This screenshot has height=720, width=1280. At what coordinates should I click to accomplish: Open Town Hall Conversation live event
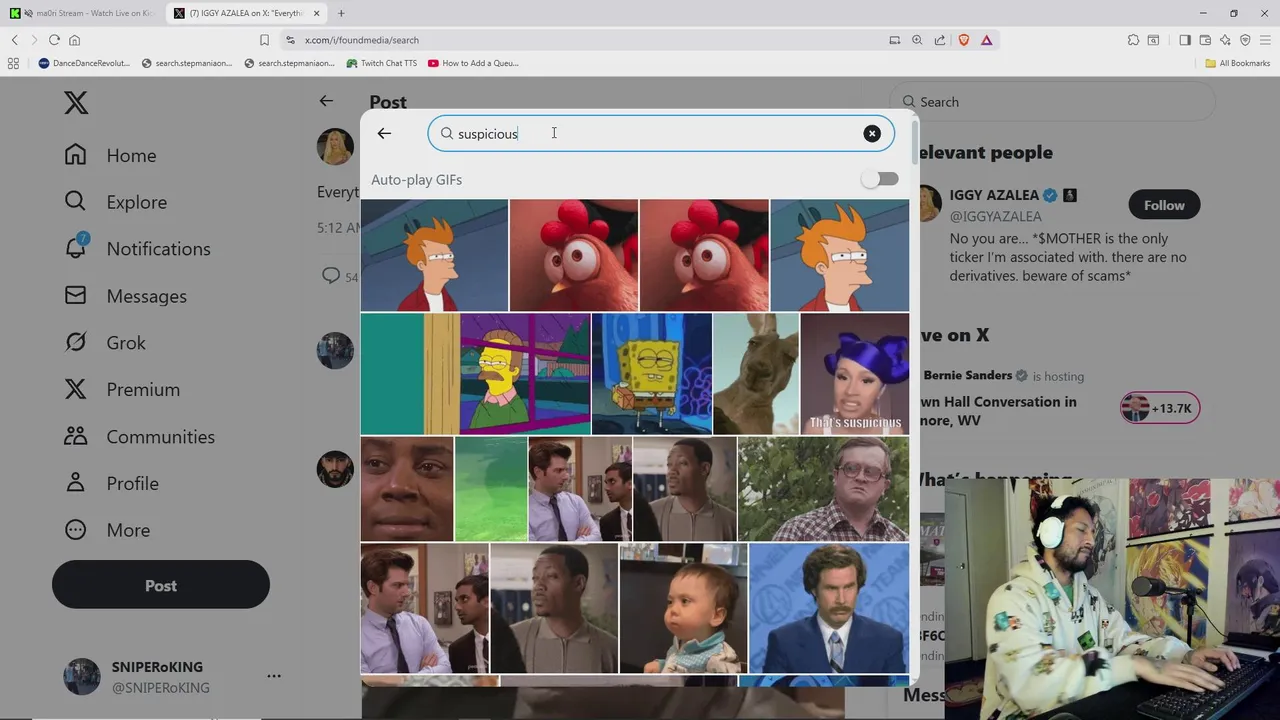pos(996,411)
